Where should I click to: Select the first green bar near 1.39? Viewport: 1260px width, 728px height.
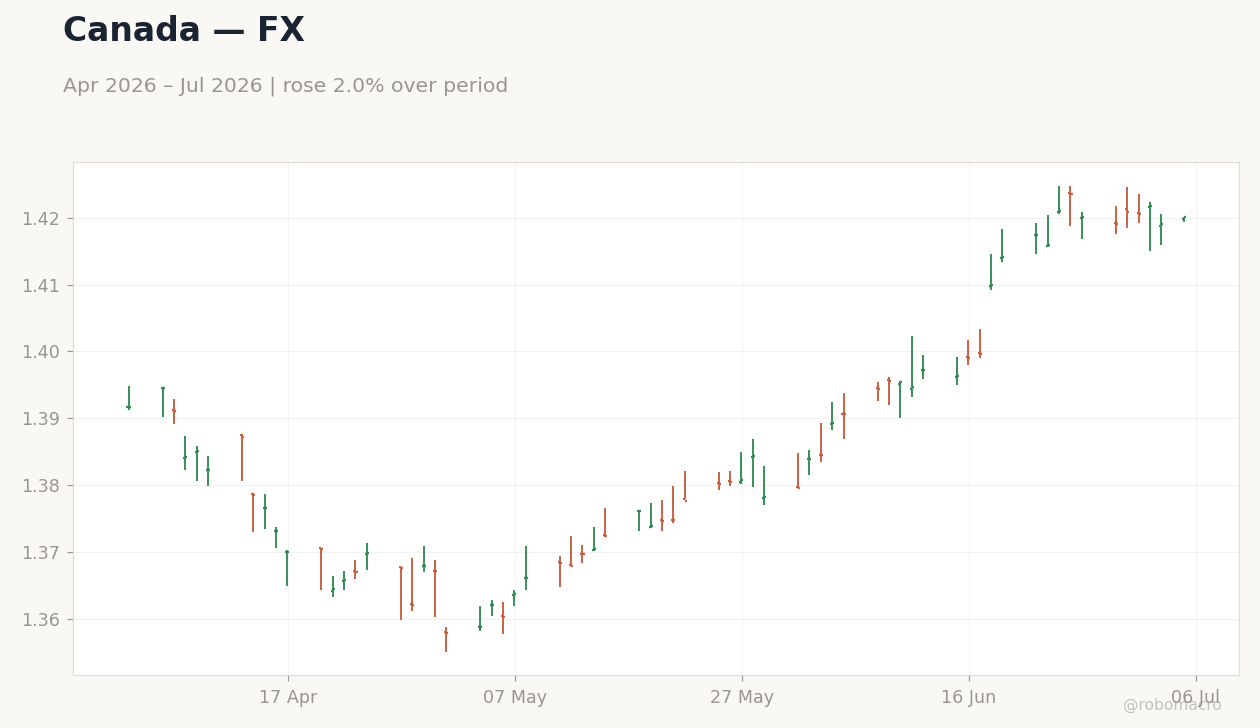pos(128,398)
